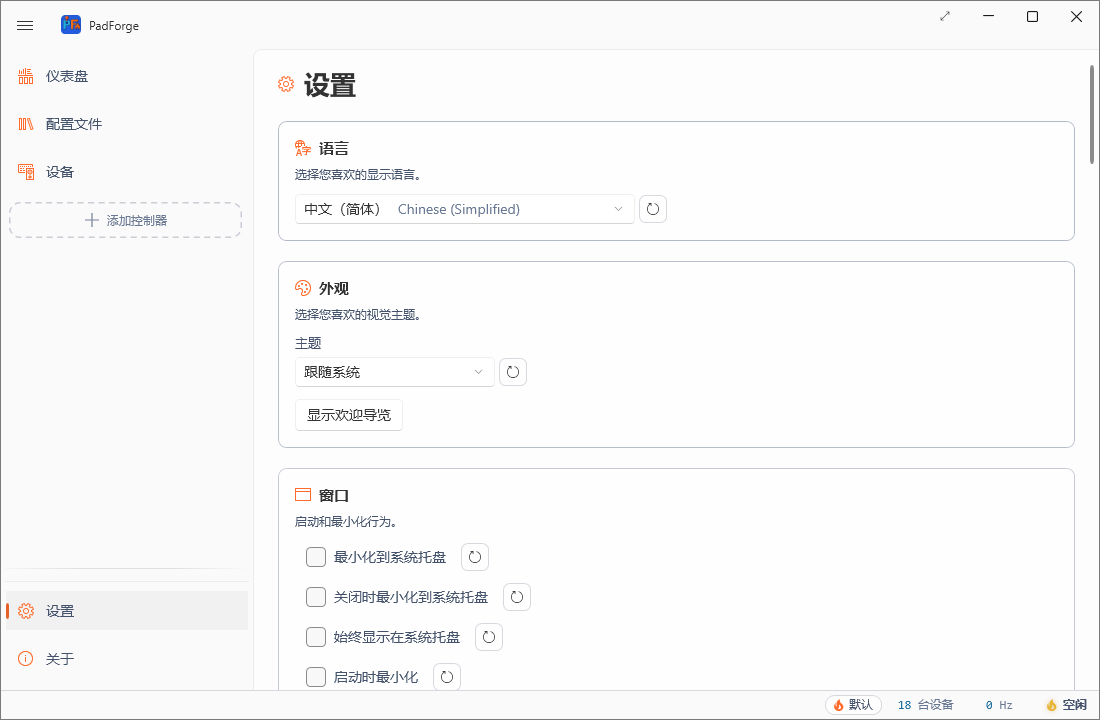This screenshot has width=1100, height=720.
Task: Click the 窗口 section heading
Action: [x=334, y=495]
